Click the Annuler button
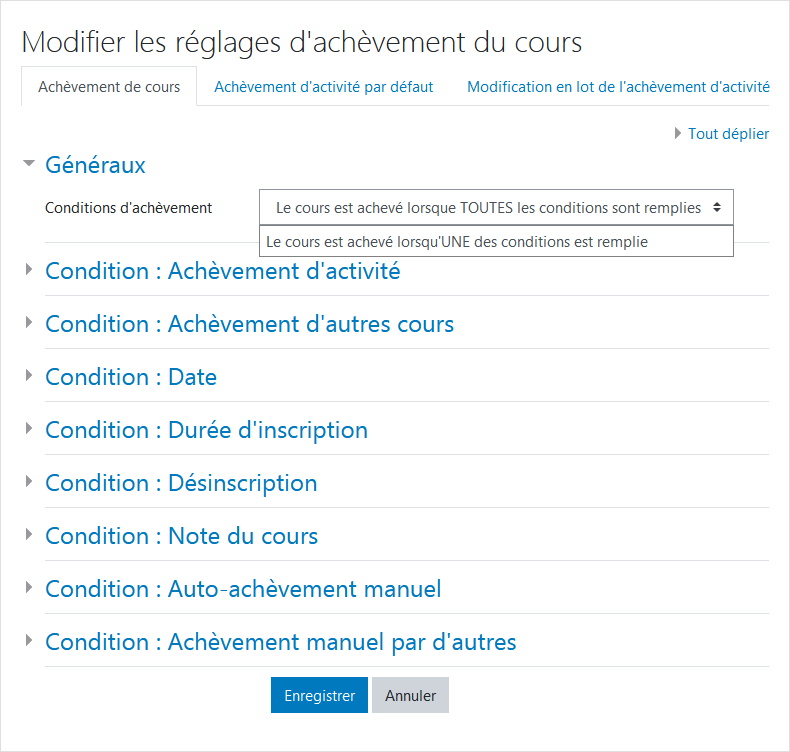 point(411,695)
